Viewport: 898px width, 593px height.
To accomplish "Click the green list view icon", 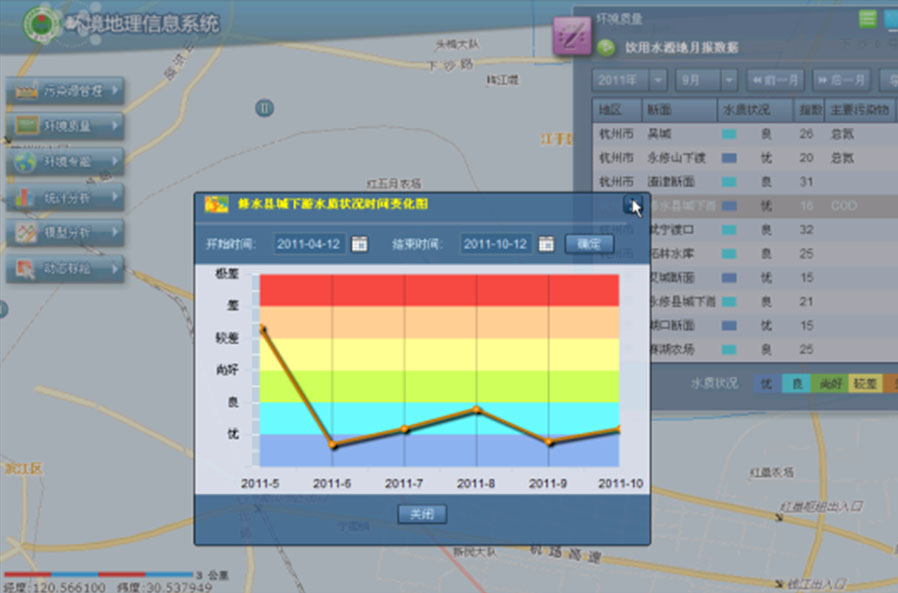I will pyautogui.click(x=868, y=18).
